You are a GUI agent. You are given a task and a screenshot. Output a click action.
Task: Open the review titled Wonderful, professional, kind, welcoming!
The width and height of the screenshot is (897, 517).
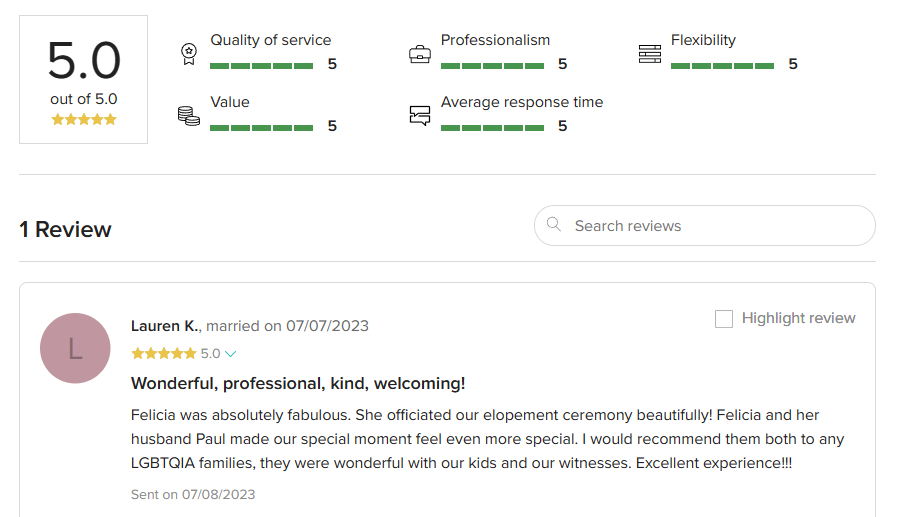(298, 383)
